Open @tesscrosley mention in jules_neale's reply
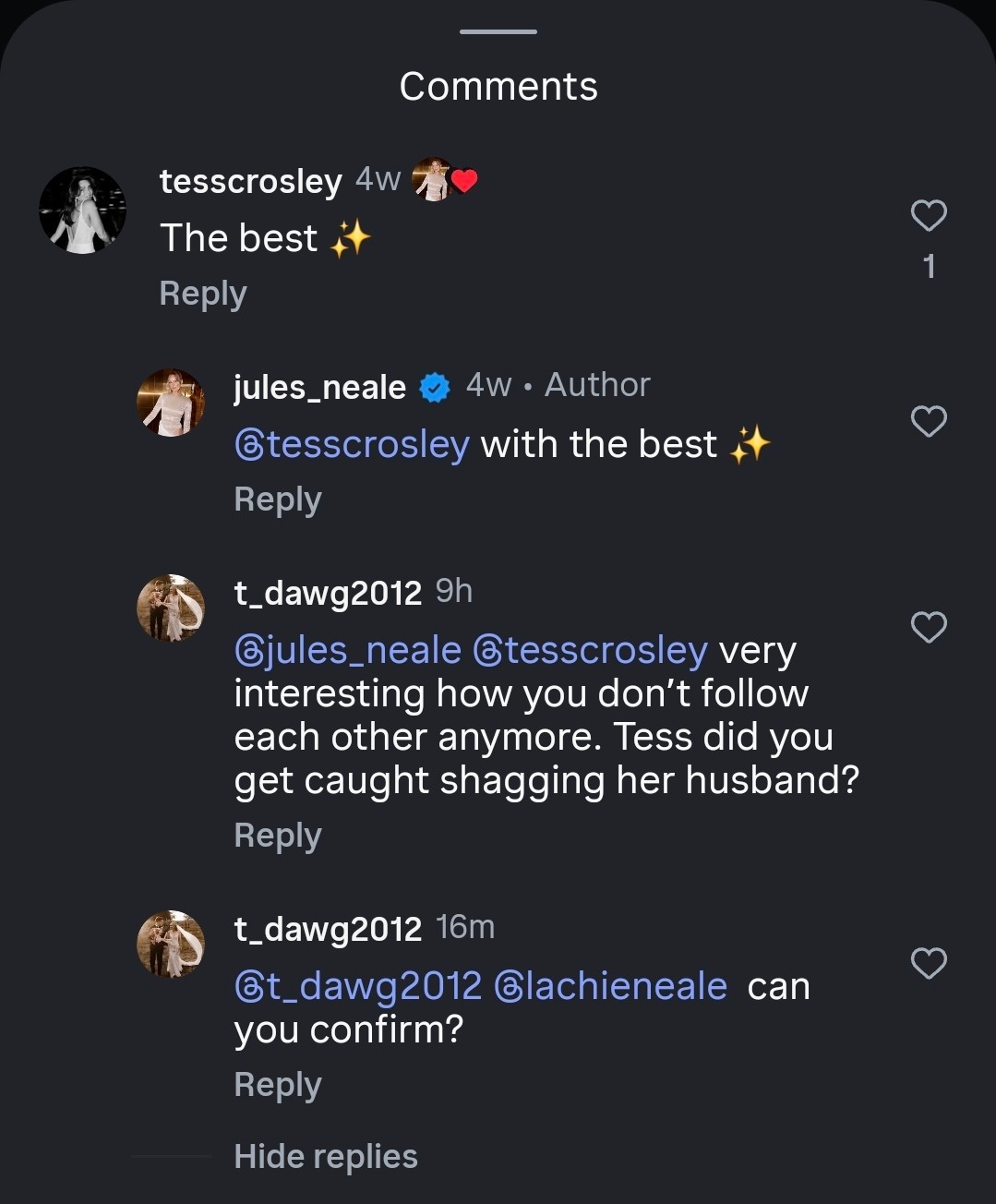 pos(353,445)
